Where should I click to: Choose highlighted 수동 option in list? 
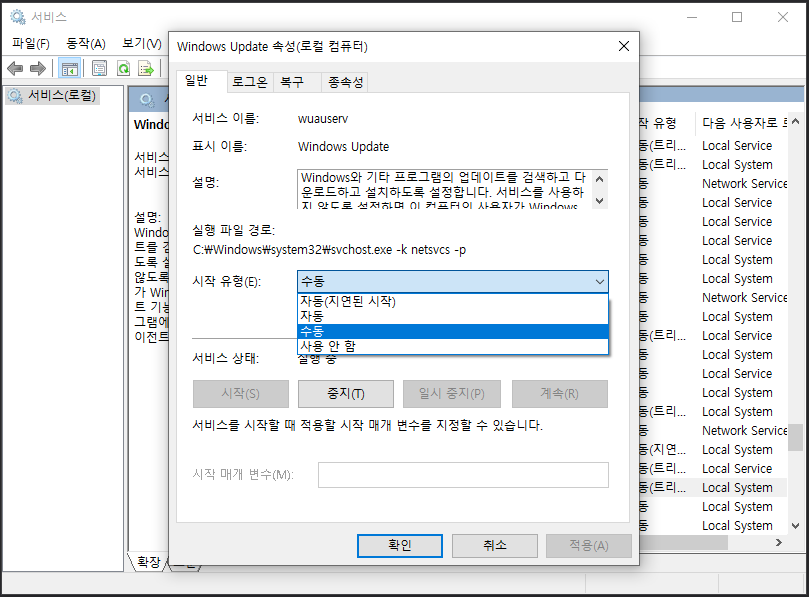pos(452,331)
